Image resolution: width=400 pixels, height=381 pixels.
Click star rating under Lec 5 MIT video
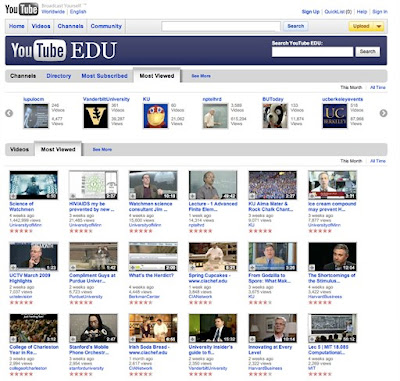click(320, 374)
